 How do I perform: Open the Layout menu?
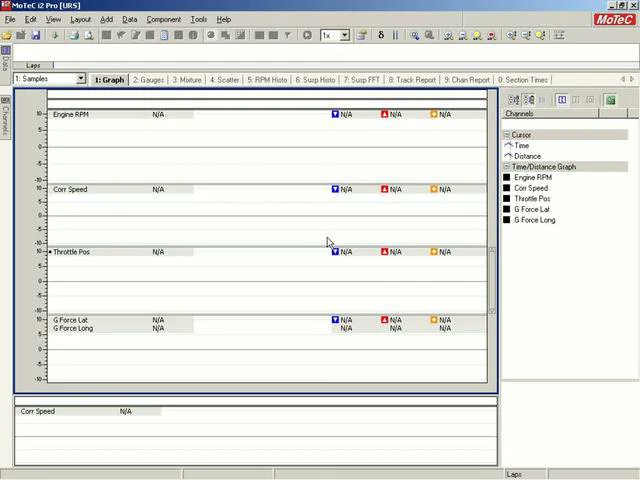point(80,19)
